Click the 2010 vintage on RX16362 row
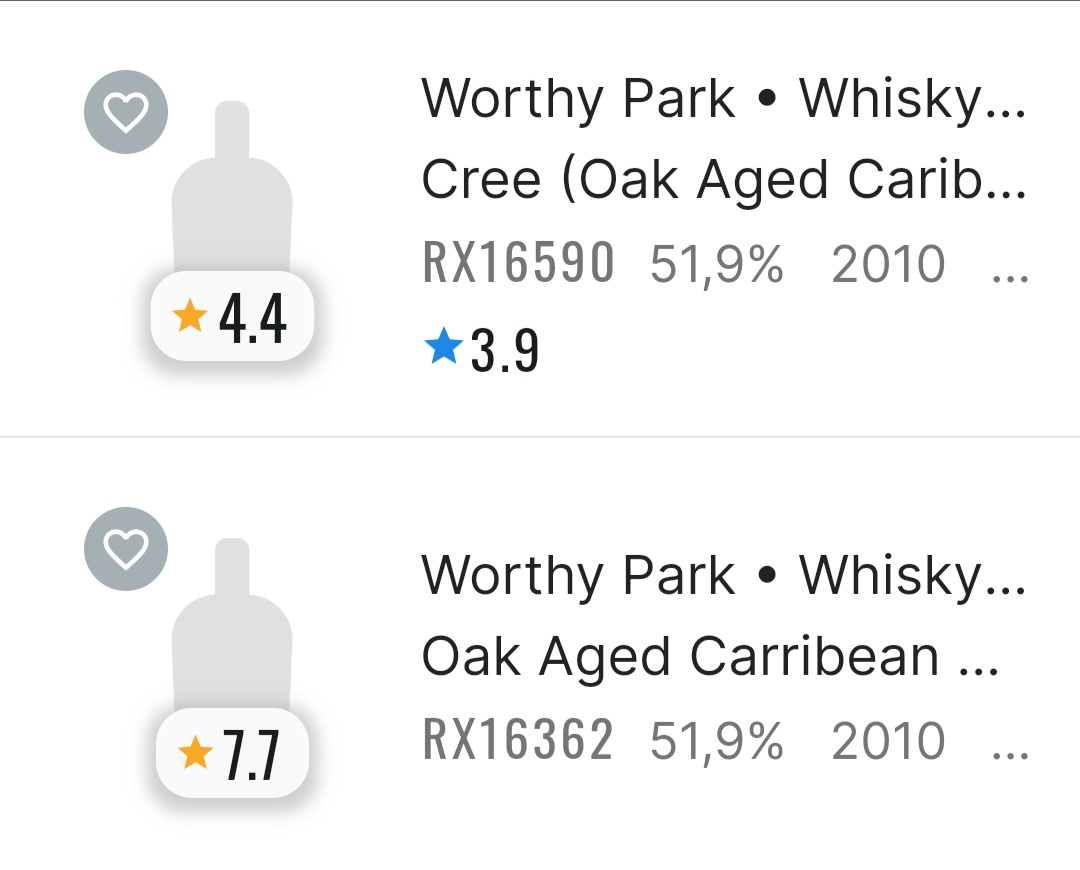Screen dimensions: 1080x870 click(888, 741)
